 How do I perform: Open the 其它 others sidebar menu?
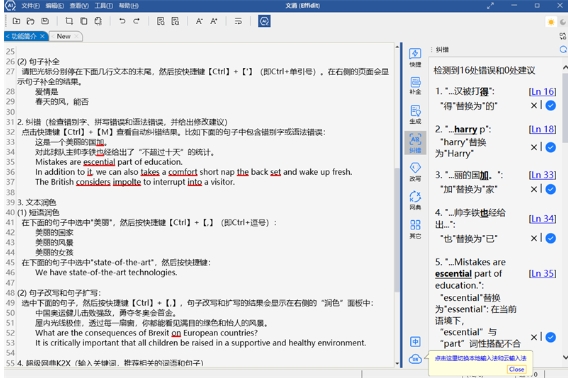[x=415, y=229]
